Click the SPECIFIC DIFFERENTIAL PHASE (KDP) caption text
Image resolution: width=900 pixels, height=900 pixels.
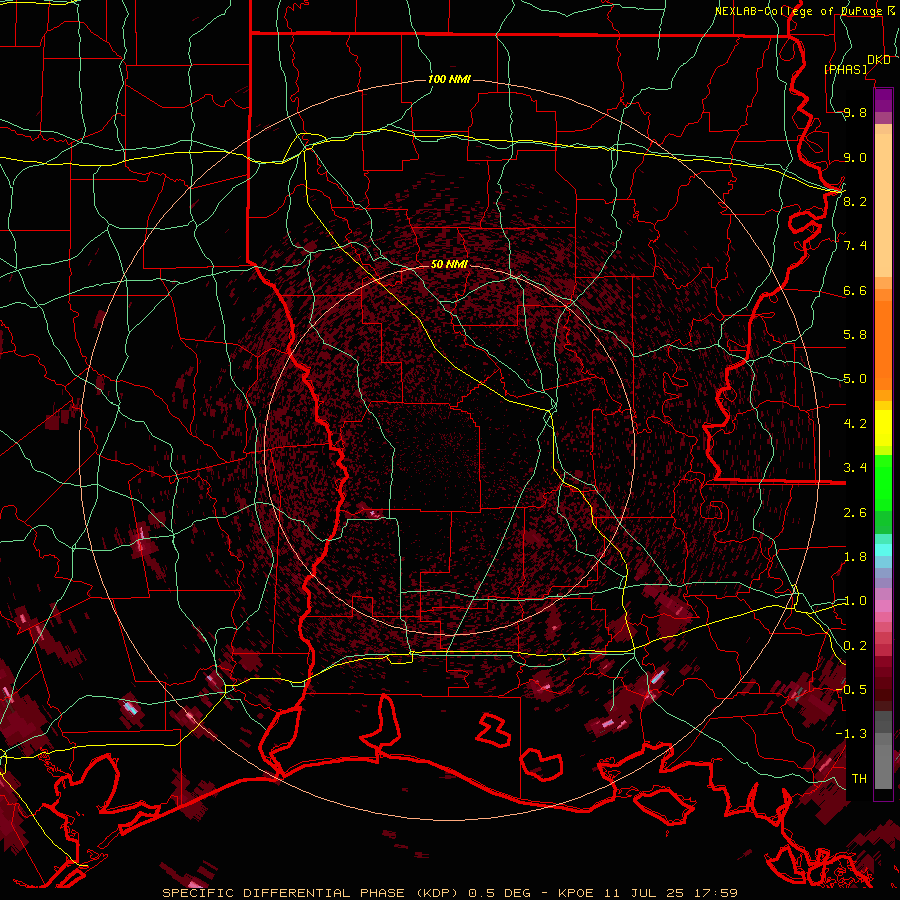(310, 893)
